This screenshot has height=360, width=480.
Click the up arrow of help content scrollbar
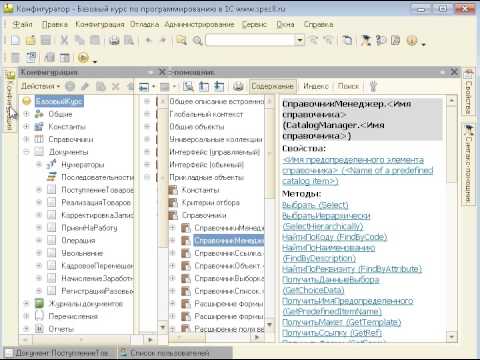coord(452,100)
